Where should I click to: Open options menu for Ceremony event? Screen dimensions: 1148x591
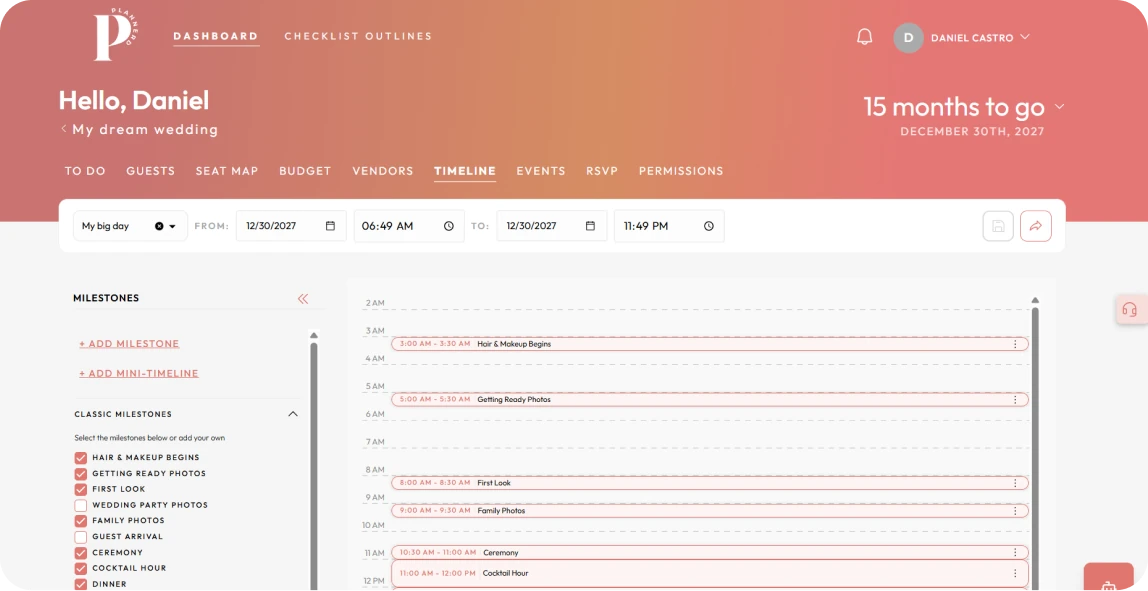click(1015, 553)
